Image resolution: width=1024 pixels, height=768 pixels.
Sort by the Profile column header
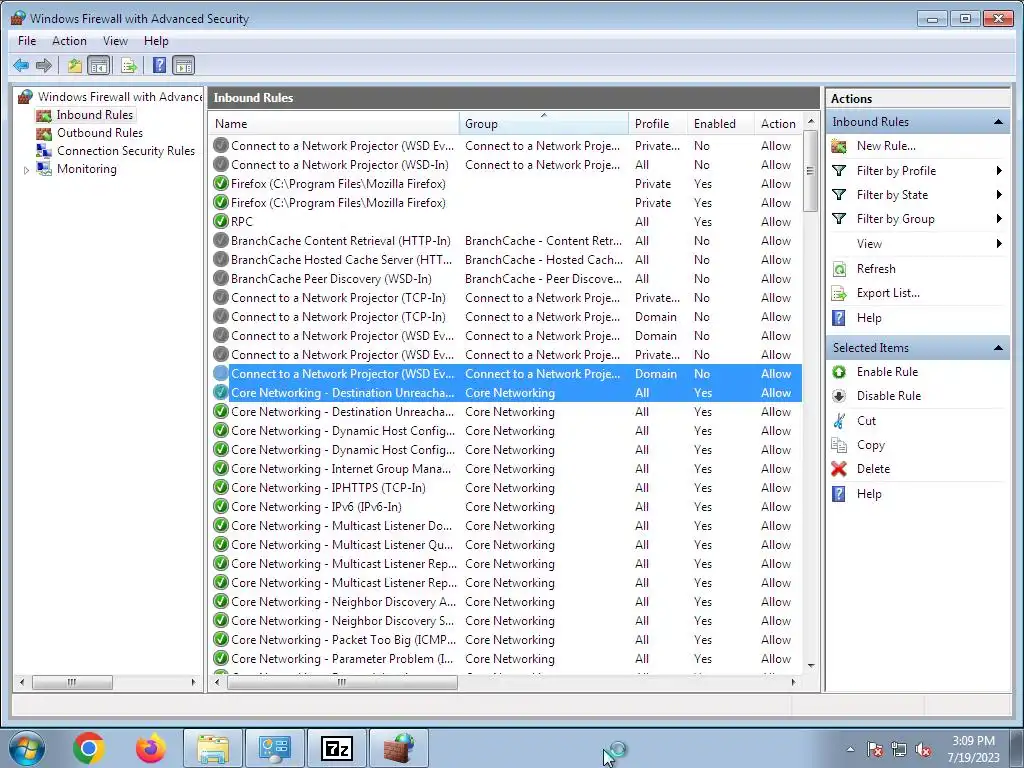point(658,123)
